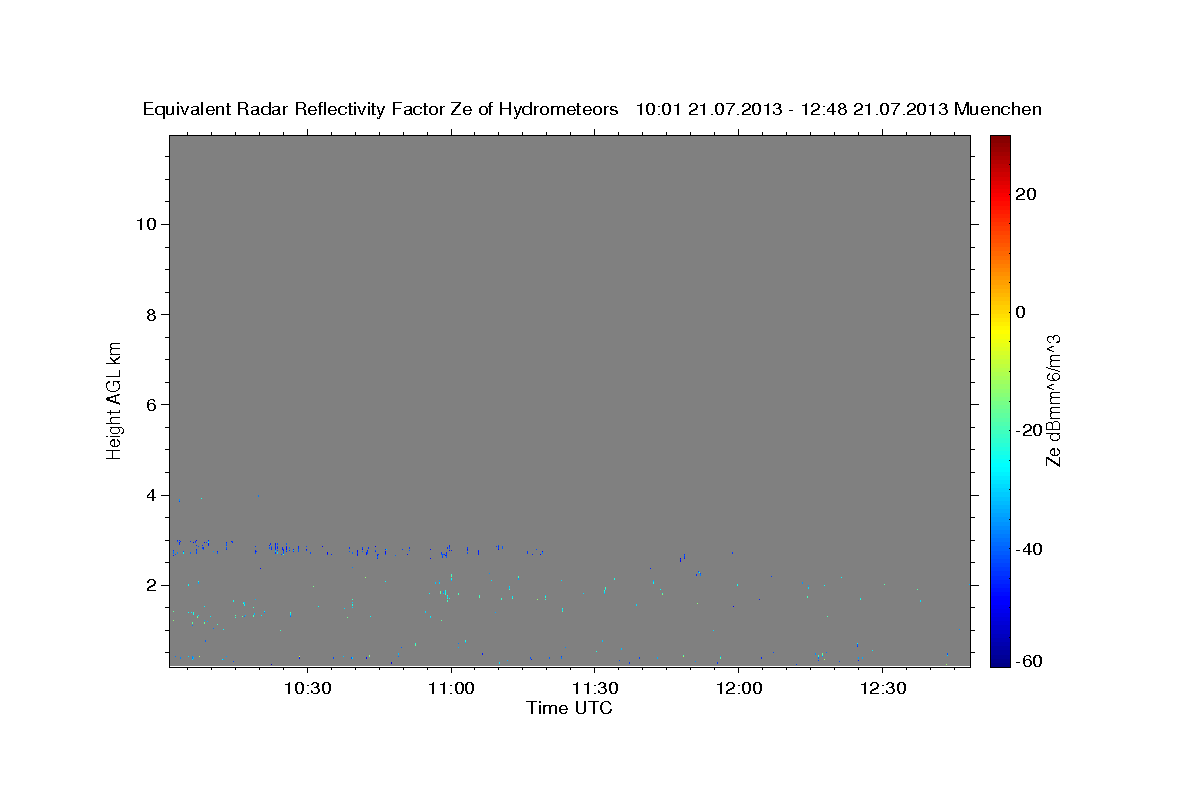Image resolution: width=1200 pixels, height=800 pixels.
Task: Click the 4 km height tick label
Action: tap(152, 495)
